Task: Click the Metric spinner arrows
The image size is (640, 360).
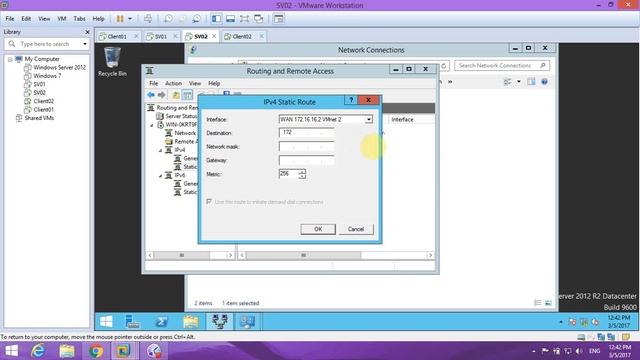Action: (x=302, y=174)
